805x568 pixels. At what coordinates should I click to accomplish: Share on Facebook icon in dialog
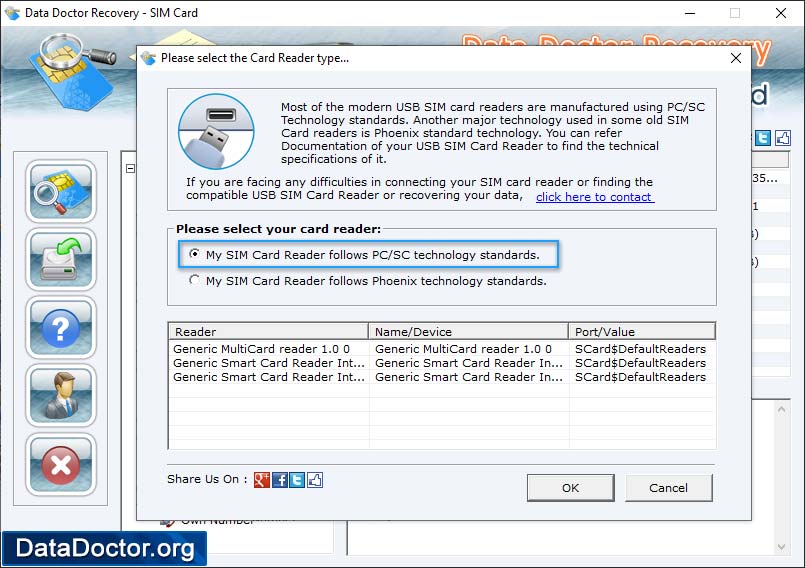280,480
